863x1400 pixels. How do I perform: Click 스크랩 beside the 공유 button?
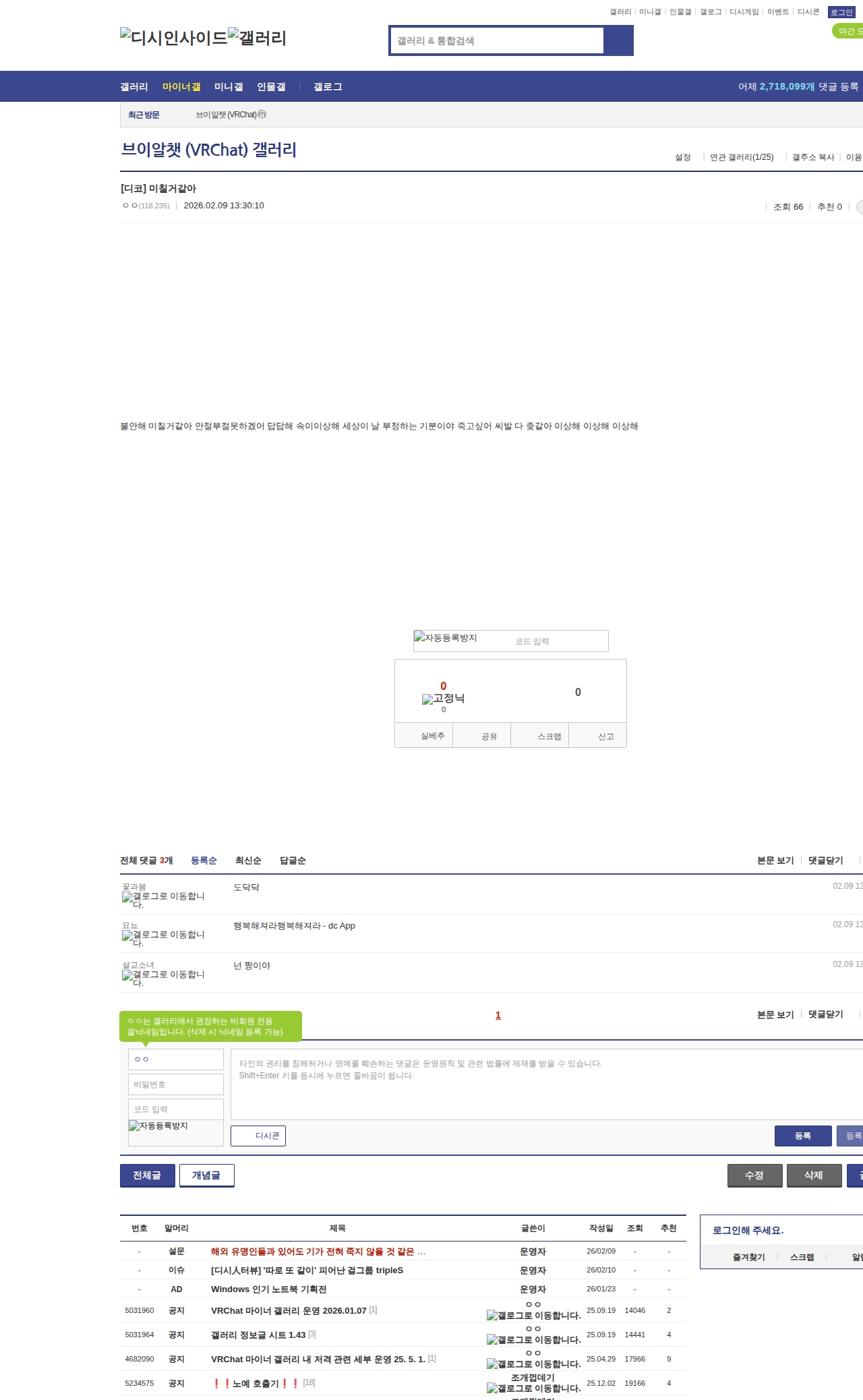539,736
